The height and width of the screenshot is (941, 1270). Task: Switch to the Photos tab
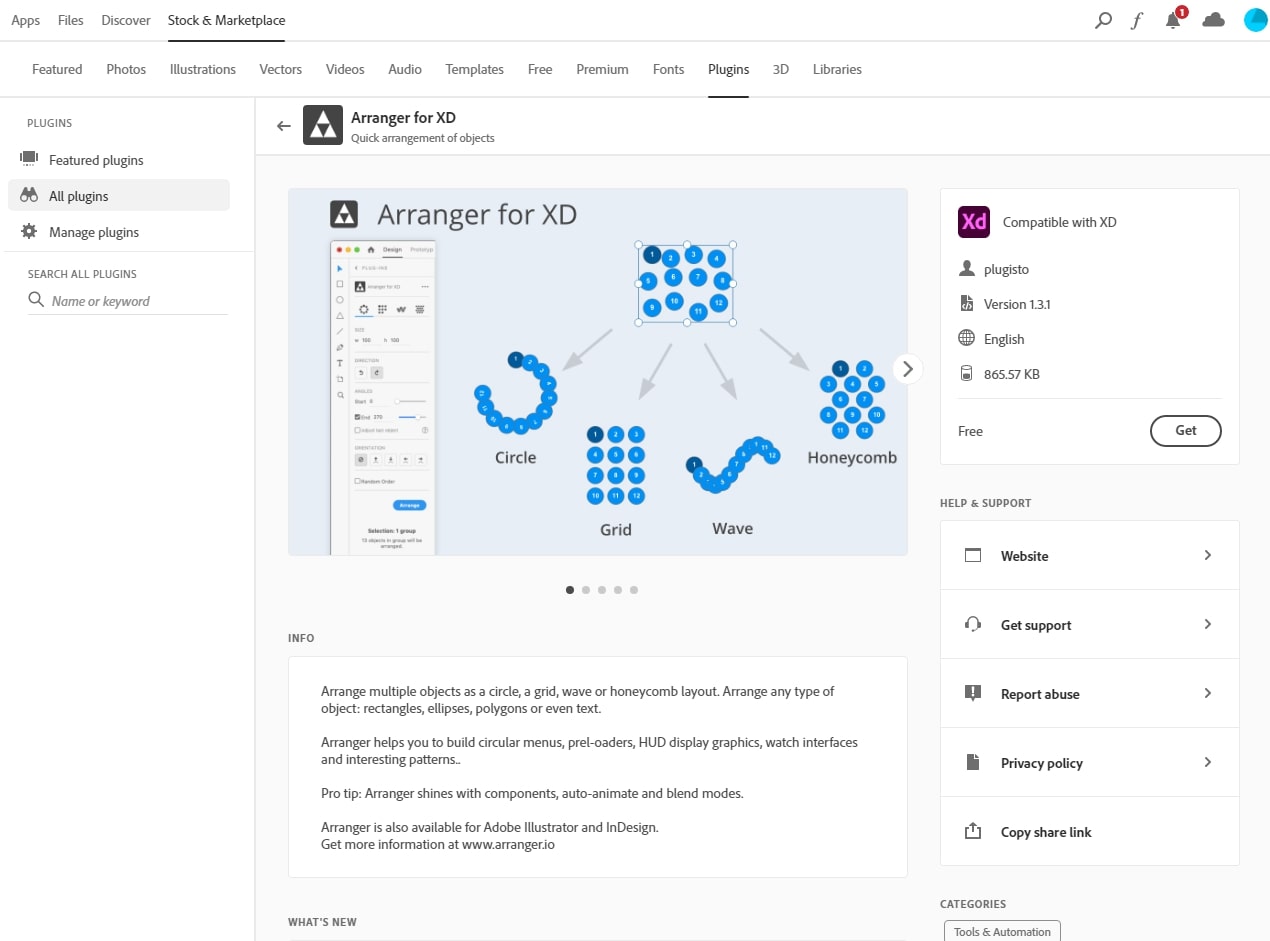(126, 69)
